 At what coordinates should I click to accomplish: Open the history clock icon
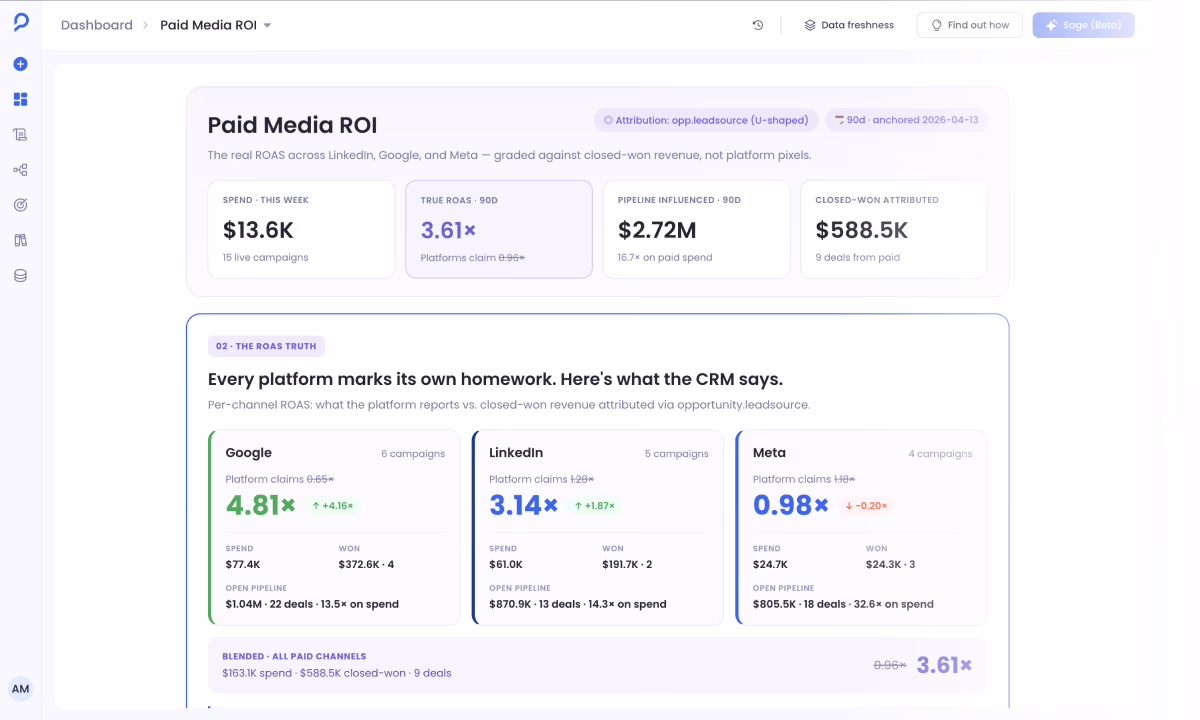[x=758, y=25]
